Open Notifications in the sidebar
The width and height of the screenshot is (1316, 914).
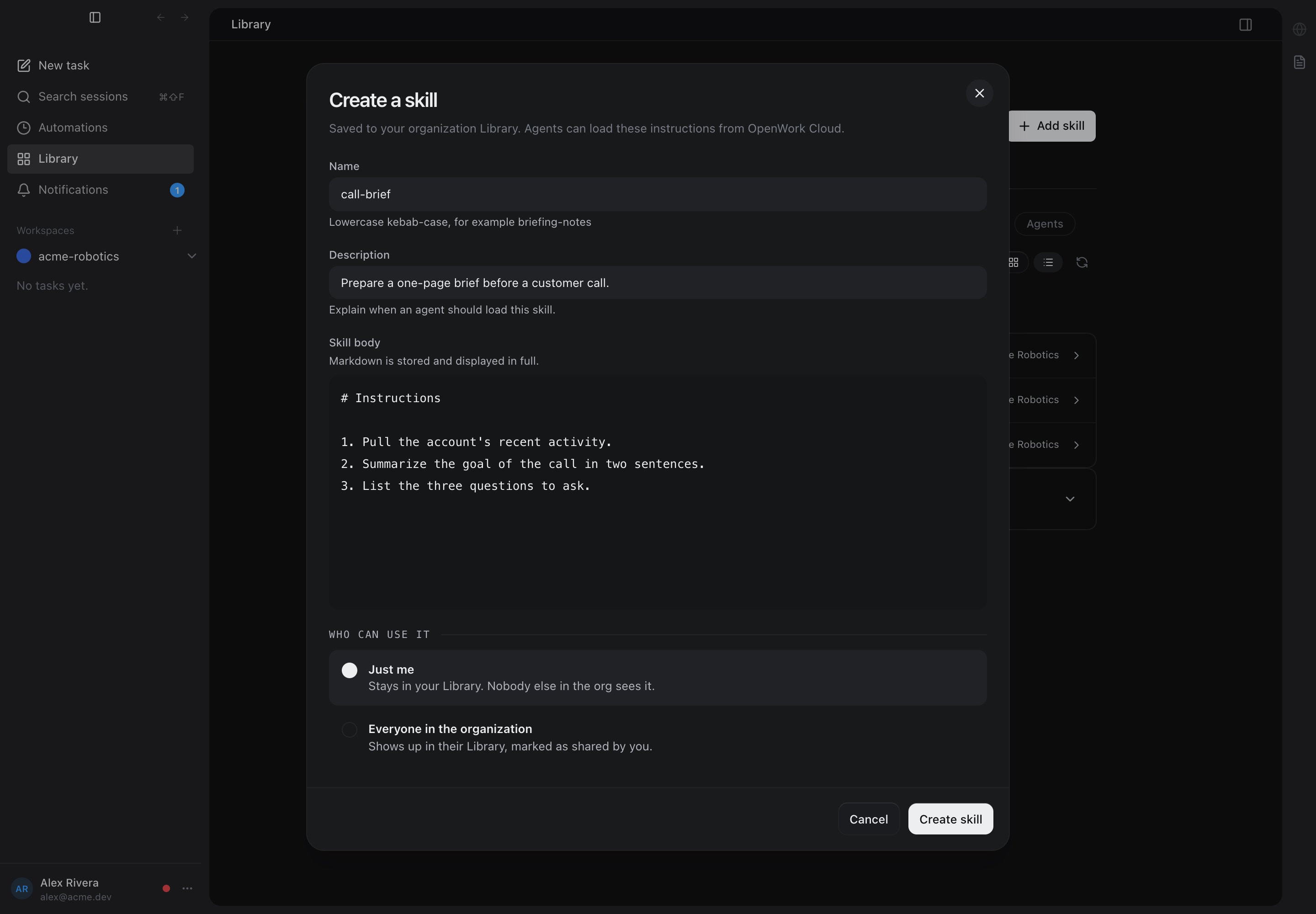(x=100, y=190)
